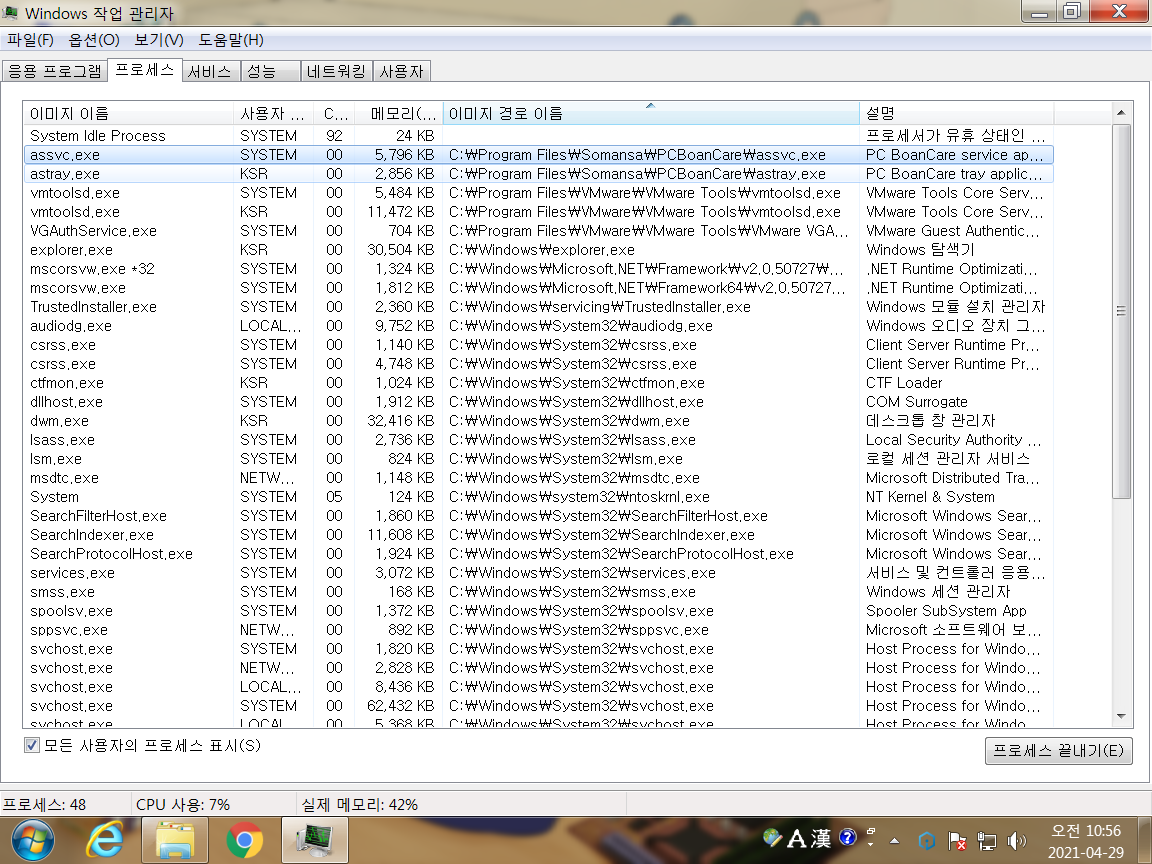Viewport: 1152px width, 864px height.
Task: Select lsass.exe process
Action: [x=539, y=440]
